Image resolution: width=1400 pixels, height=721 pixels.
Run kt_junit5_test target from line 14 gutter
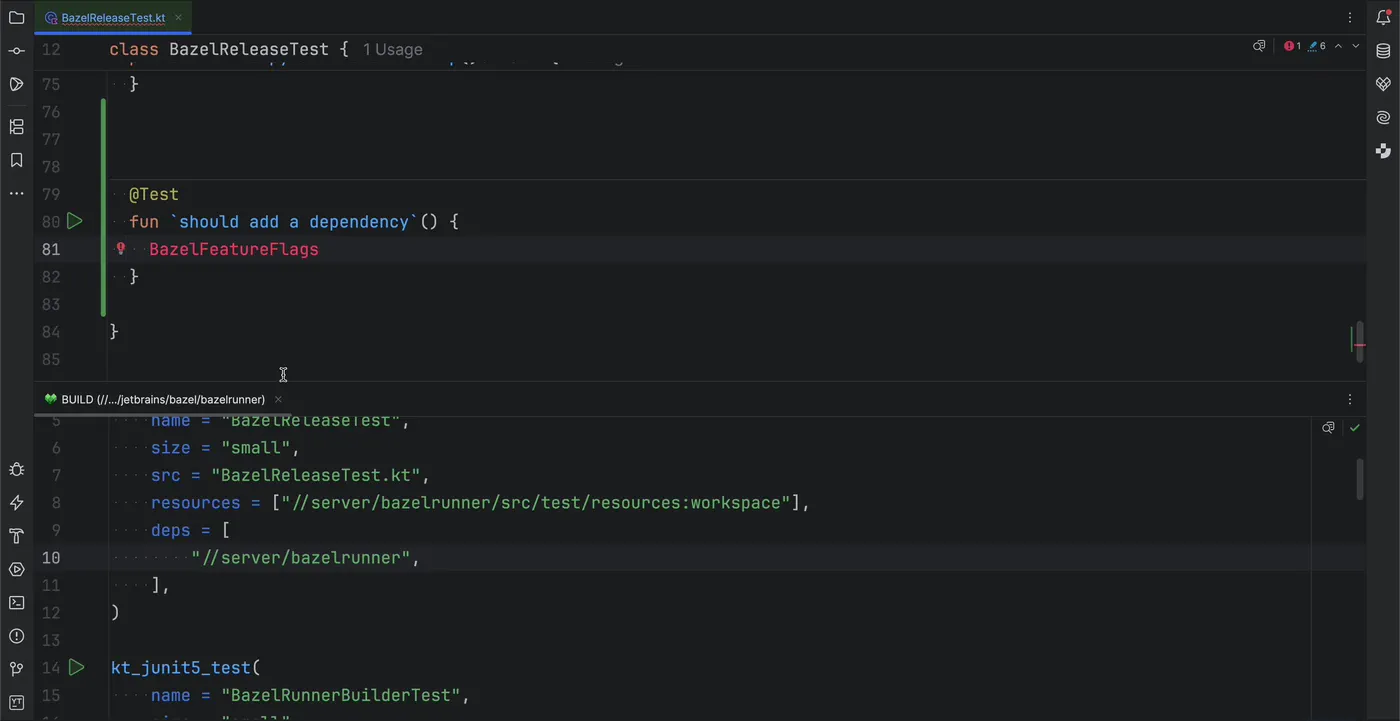pos(76,667)
